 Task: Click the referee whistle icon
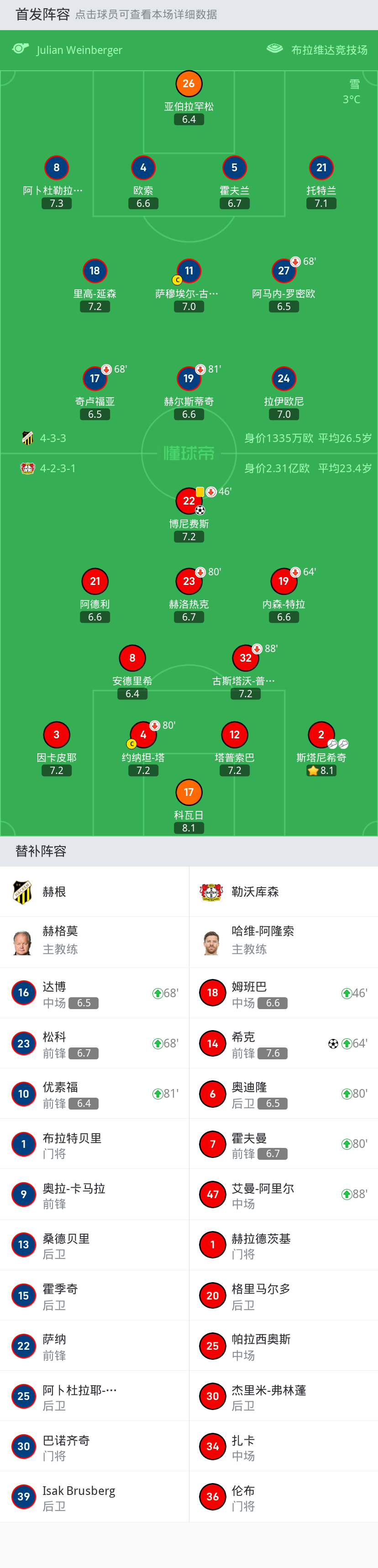[21, 49]
